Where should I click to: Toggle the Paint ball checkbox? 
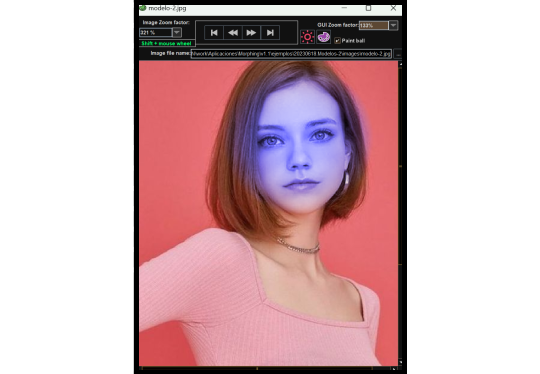337,41
